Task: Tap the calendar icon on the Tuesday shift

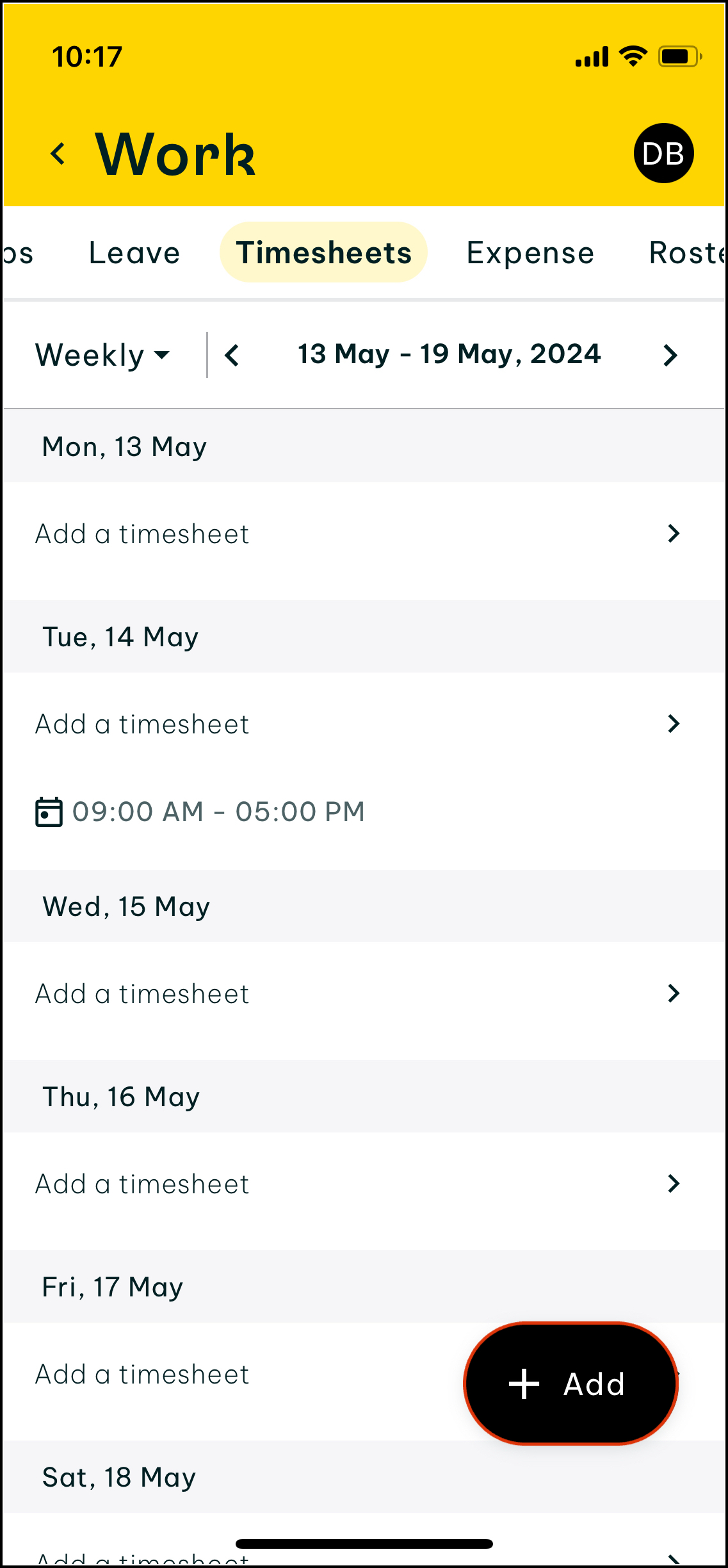Action: (49, 812)
